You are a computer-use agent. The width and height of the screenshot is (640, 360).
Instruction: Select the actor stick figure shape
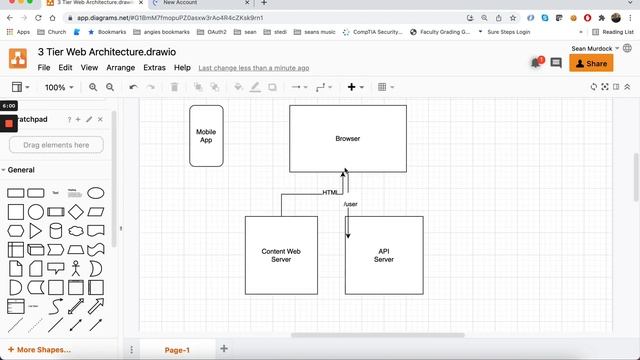coord(76,269)
